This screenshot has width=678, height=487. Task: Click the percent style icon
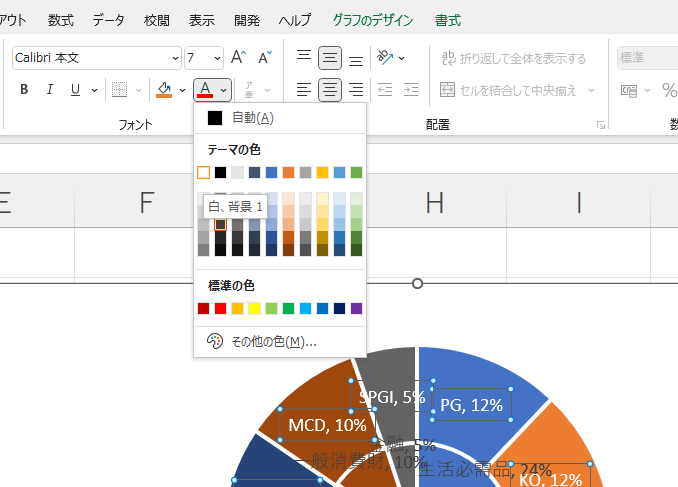click(669, 90)
